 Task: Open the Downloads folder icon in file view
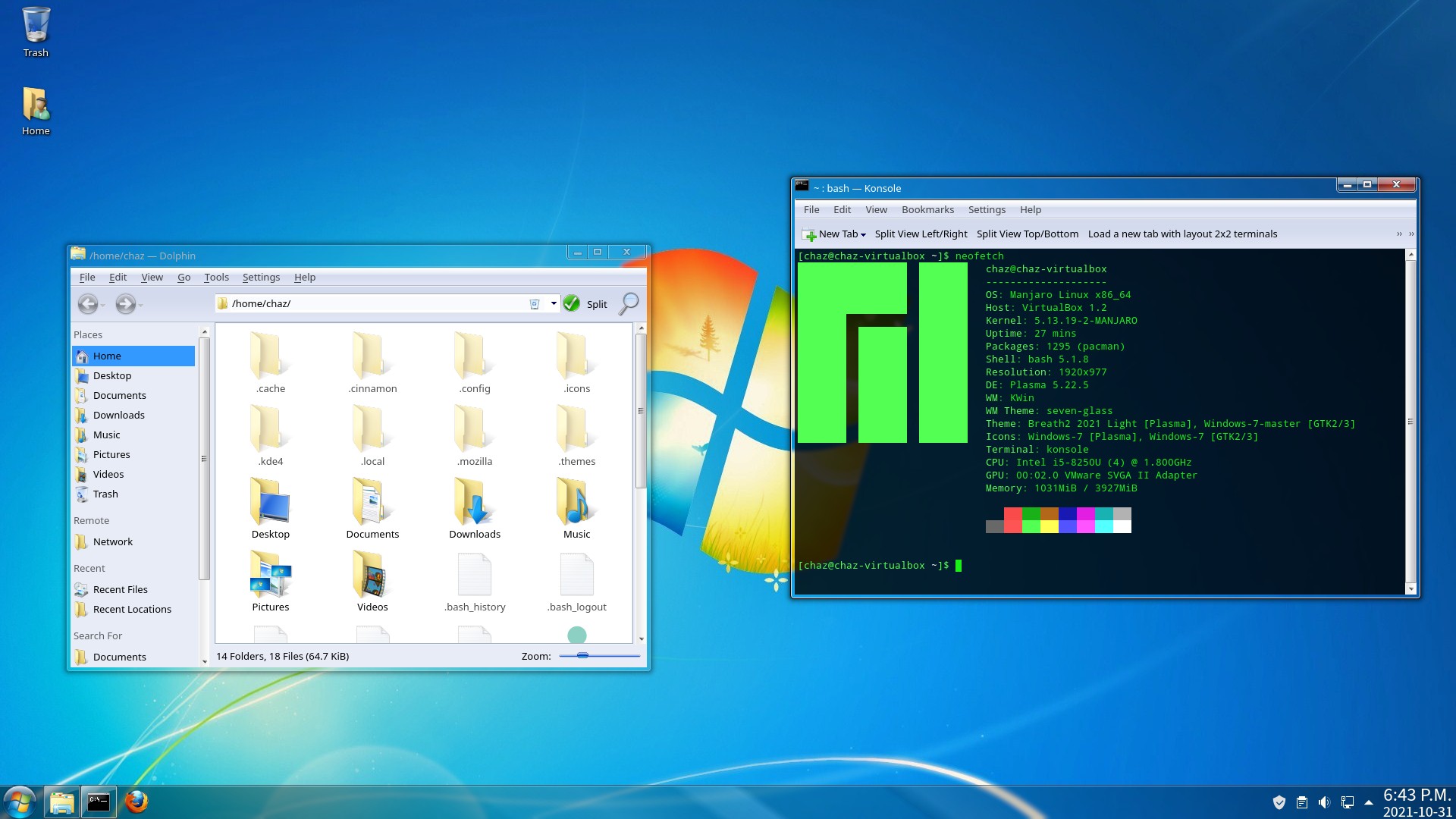(x=475, y=508)
